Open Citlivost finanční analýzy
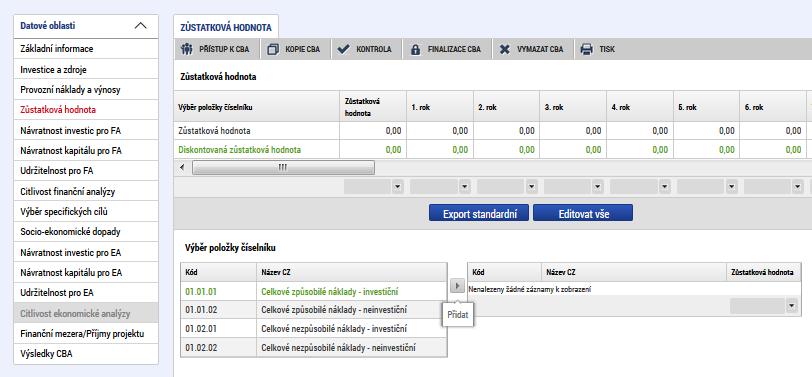The height and width of the screenshot is (377, 812). click(86, 192)
